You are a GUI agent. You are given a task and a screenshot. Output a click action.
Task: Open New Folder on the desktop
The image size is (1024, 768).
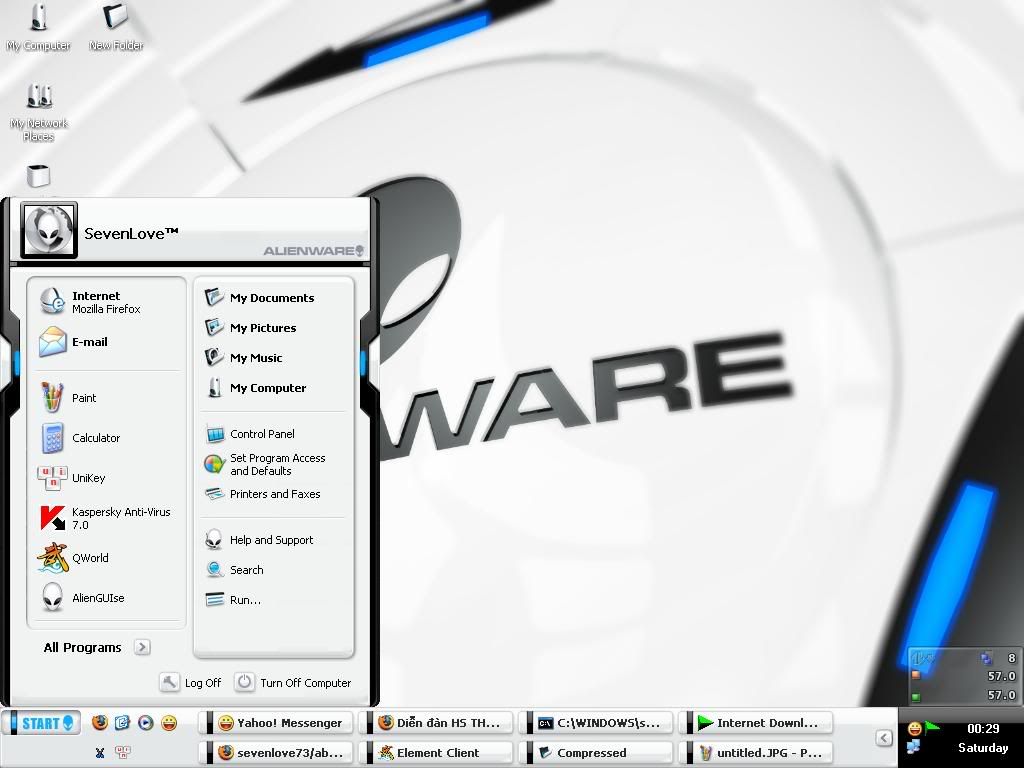(x=116, y=27)
